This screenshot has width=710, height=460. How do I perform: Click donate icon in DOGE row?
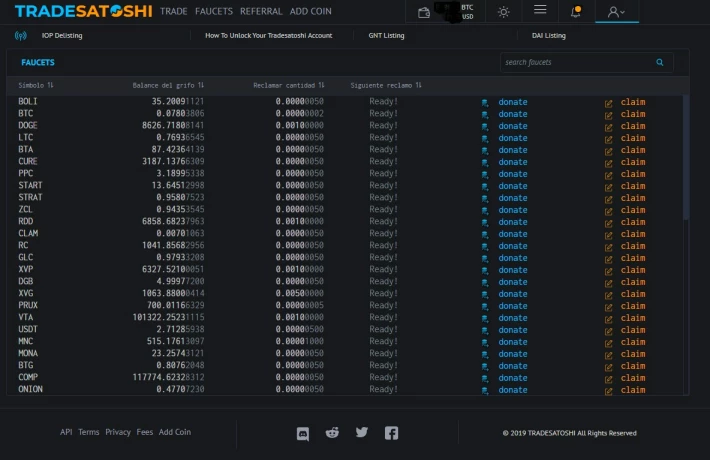[485, 127]
